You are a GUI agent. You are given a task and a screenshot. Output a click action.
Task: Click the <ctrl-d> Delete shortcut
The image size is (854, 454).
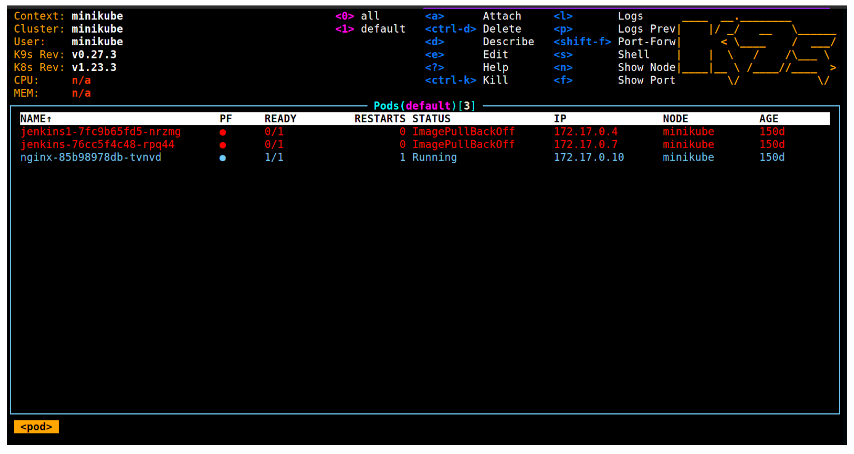(x=473, y=29)
